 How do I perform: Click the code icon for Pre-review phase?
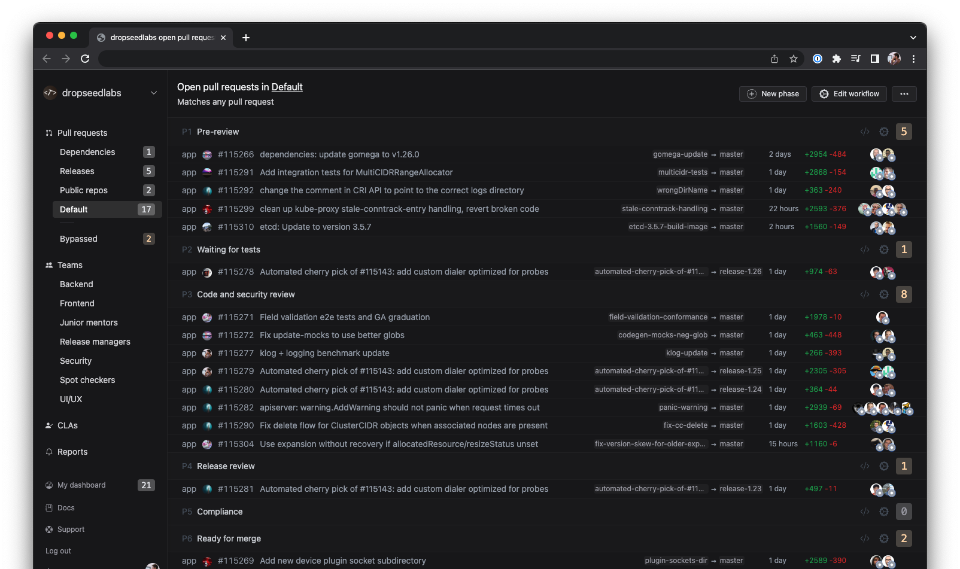pos(864,132)
